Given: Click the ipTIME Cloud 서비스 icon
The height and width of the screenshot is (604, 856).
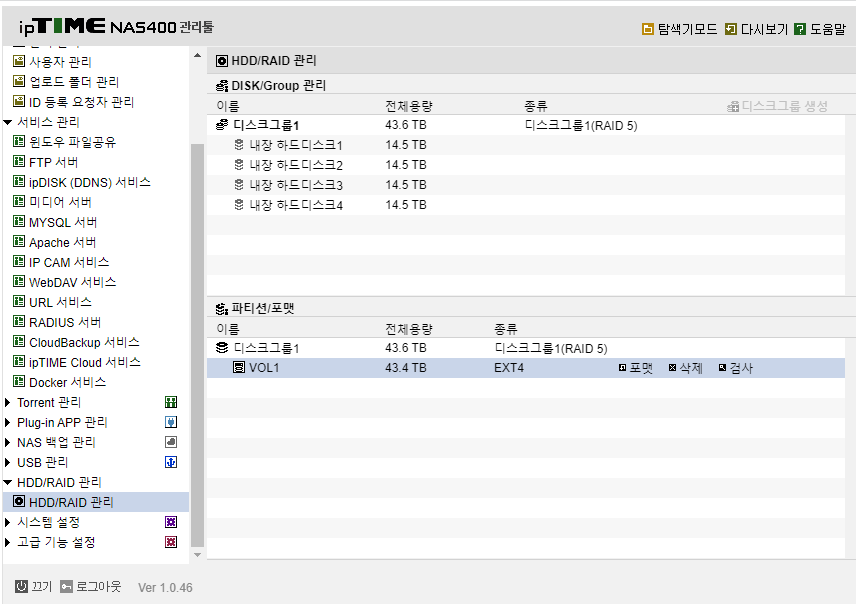Looking at the screenshot, I should pyautogui.click(x=19, y=362).
